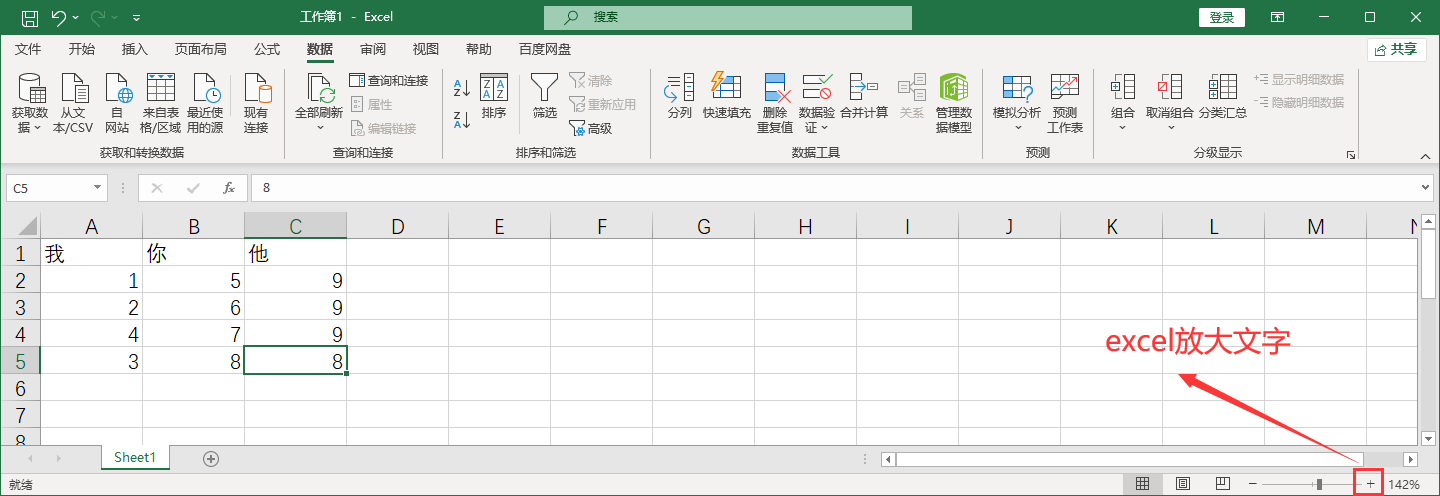The width and height of the screenshot is (1440, 496).
Task: Sort column ascending A to Z
Action: click(x=462, y=89)
